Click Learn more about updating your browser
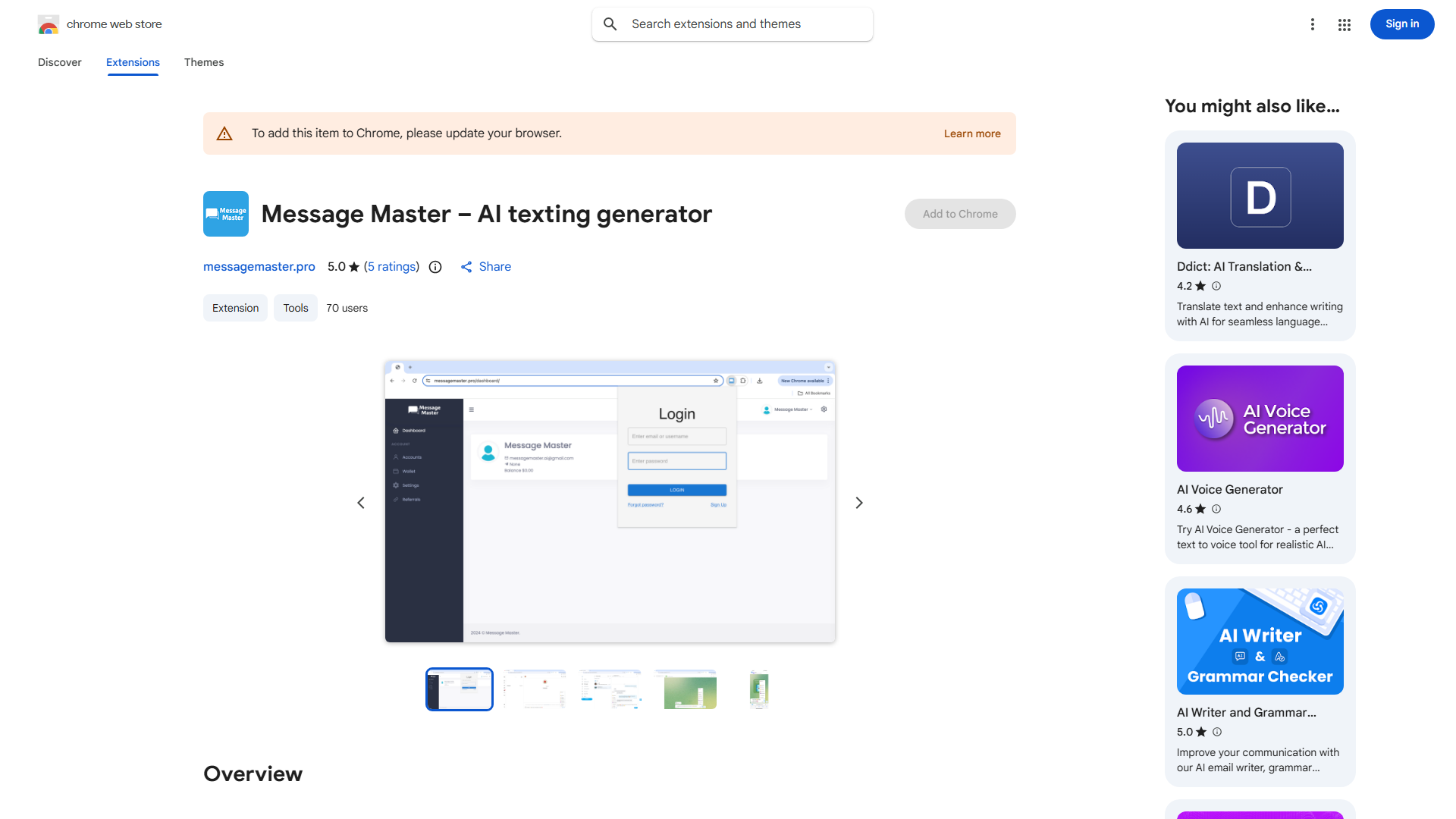 pos(971,133)
